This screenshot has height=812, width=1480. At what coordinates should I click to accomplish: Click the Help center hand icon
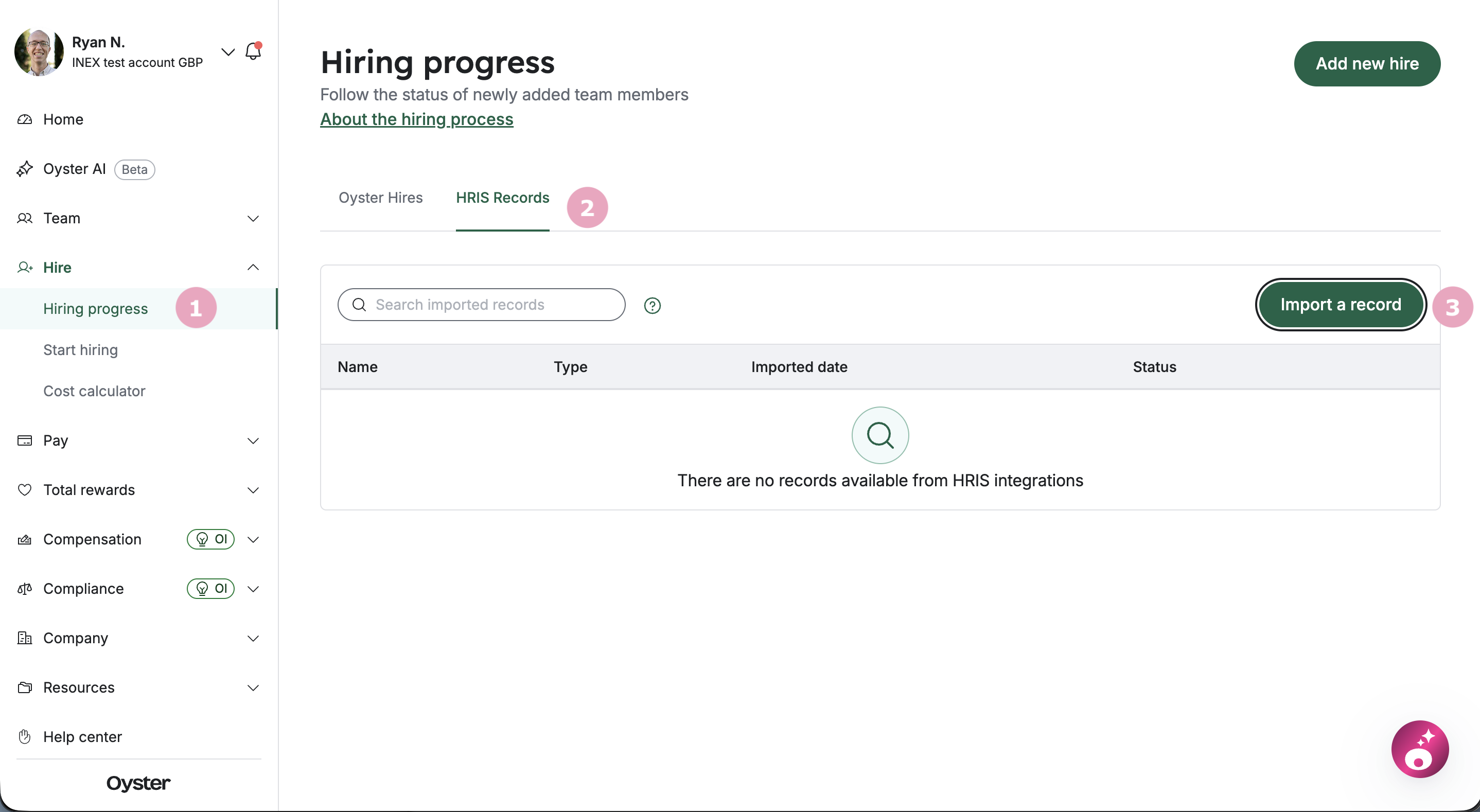click(x=25, y=737)
